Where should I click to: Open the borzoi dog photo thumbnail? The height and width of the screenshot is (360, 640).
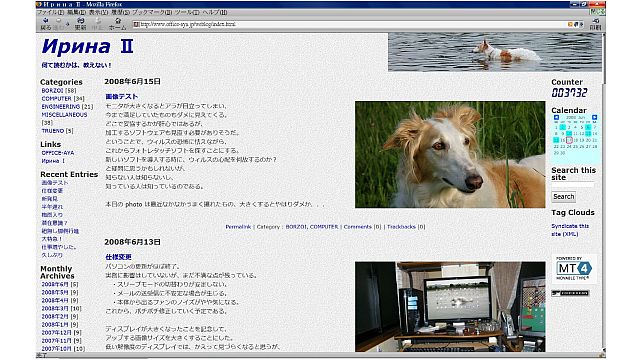point(450,155)
